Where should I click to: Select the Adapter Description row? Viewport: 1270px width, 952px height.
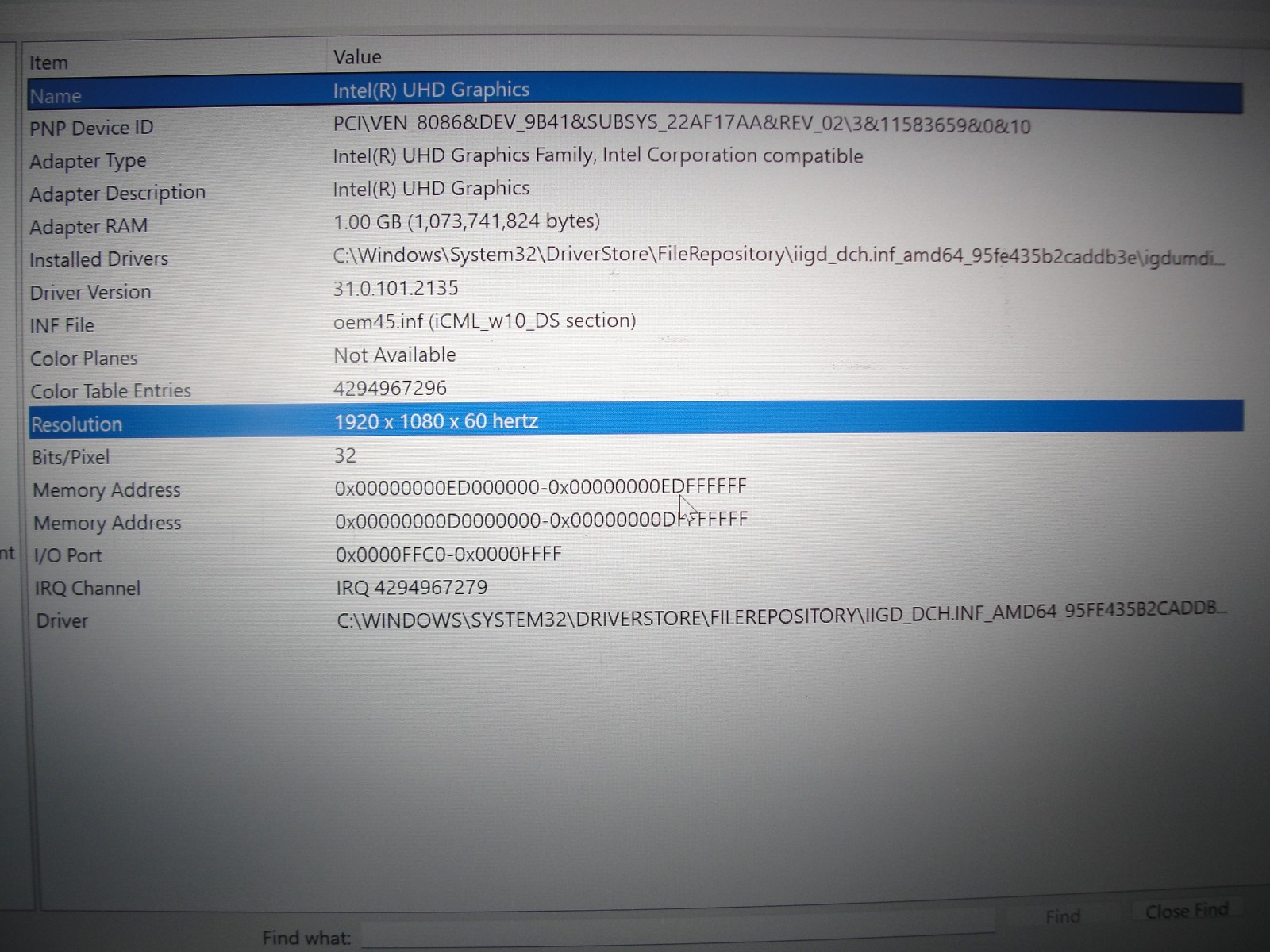[x=635, y=191]
